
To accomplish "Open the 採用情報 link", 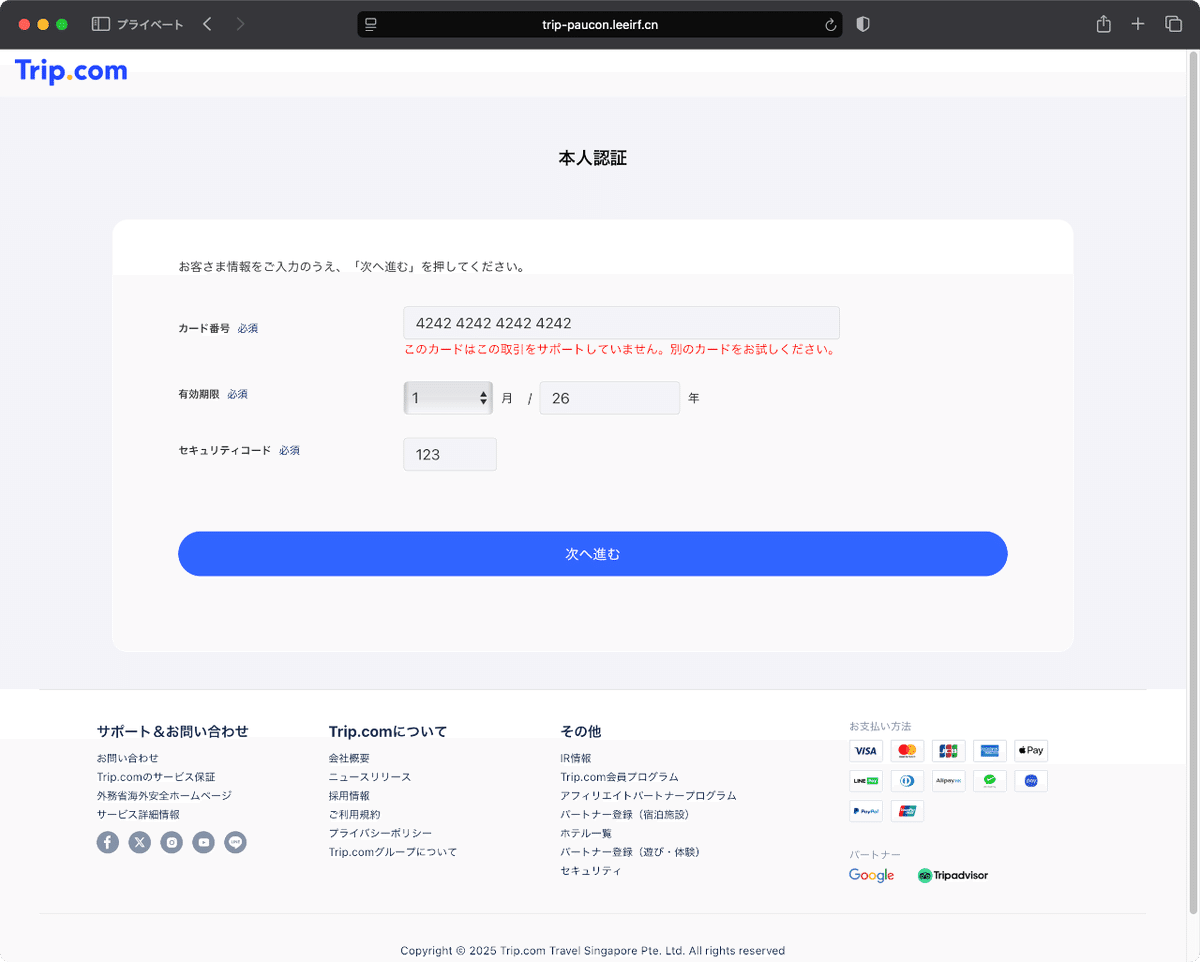I will coord(349,796).
